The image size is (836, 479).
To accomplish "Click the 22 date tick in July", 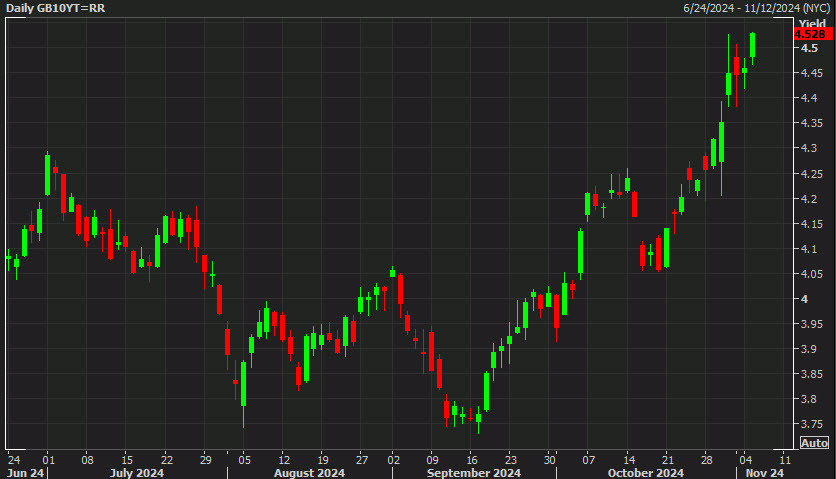I will pyautogui.click(x=167, y=460).
